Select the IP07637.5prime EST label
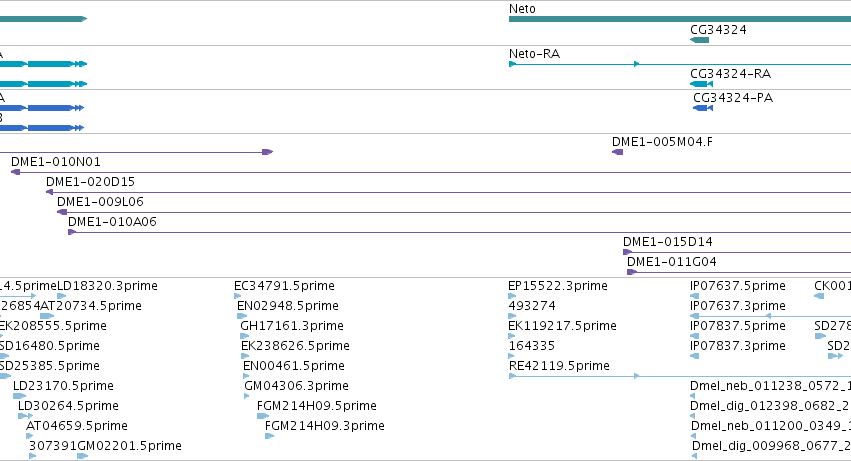The width and height of the screenshot is (851, 461). pos(738,286)
